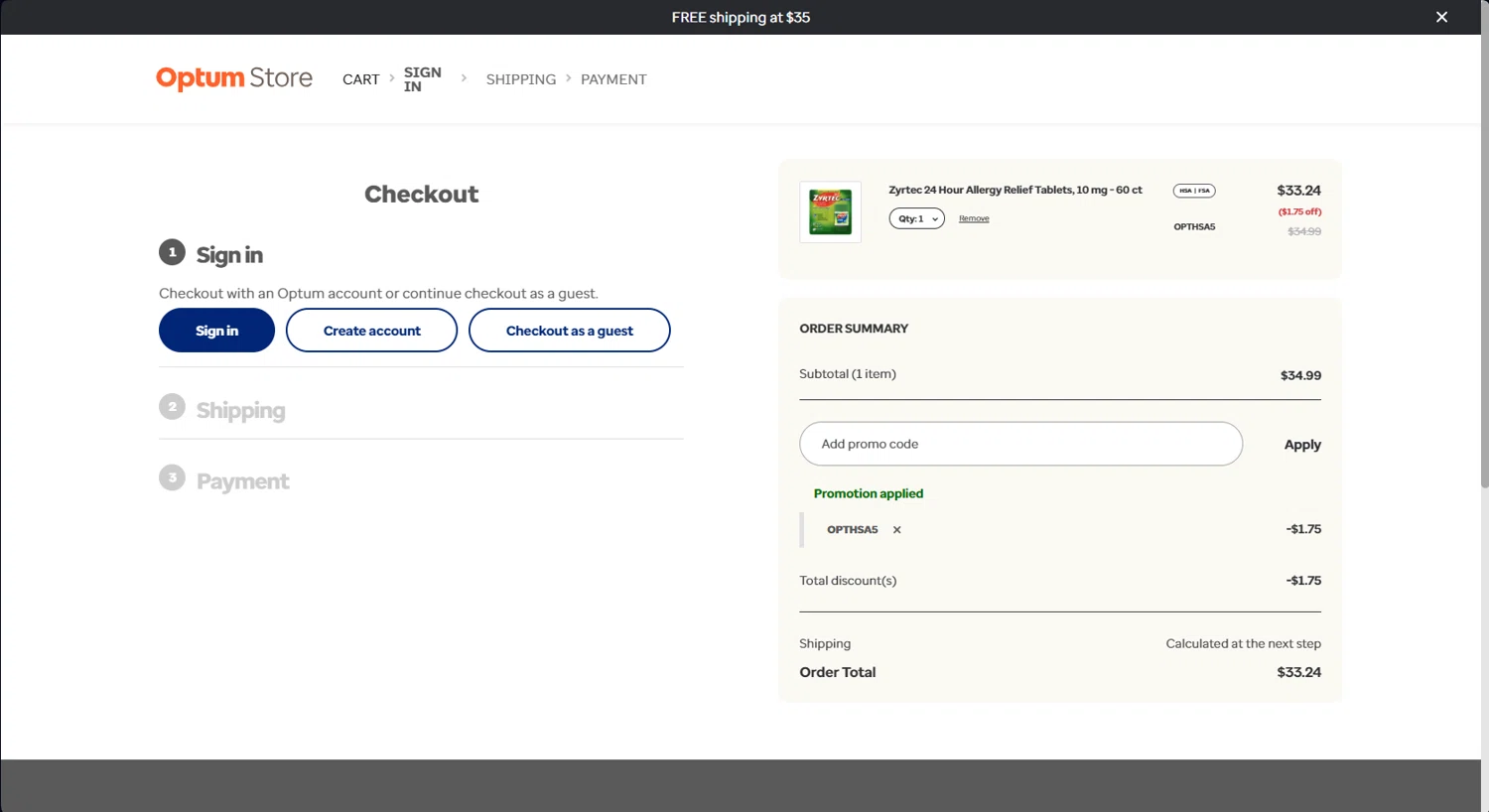Remove the OPTHSA5 promo code with X
1489x812 pixels.
point(896,530)
